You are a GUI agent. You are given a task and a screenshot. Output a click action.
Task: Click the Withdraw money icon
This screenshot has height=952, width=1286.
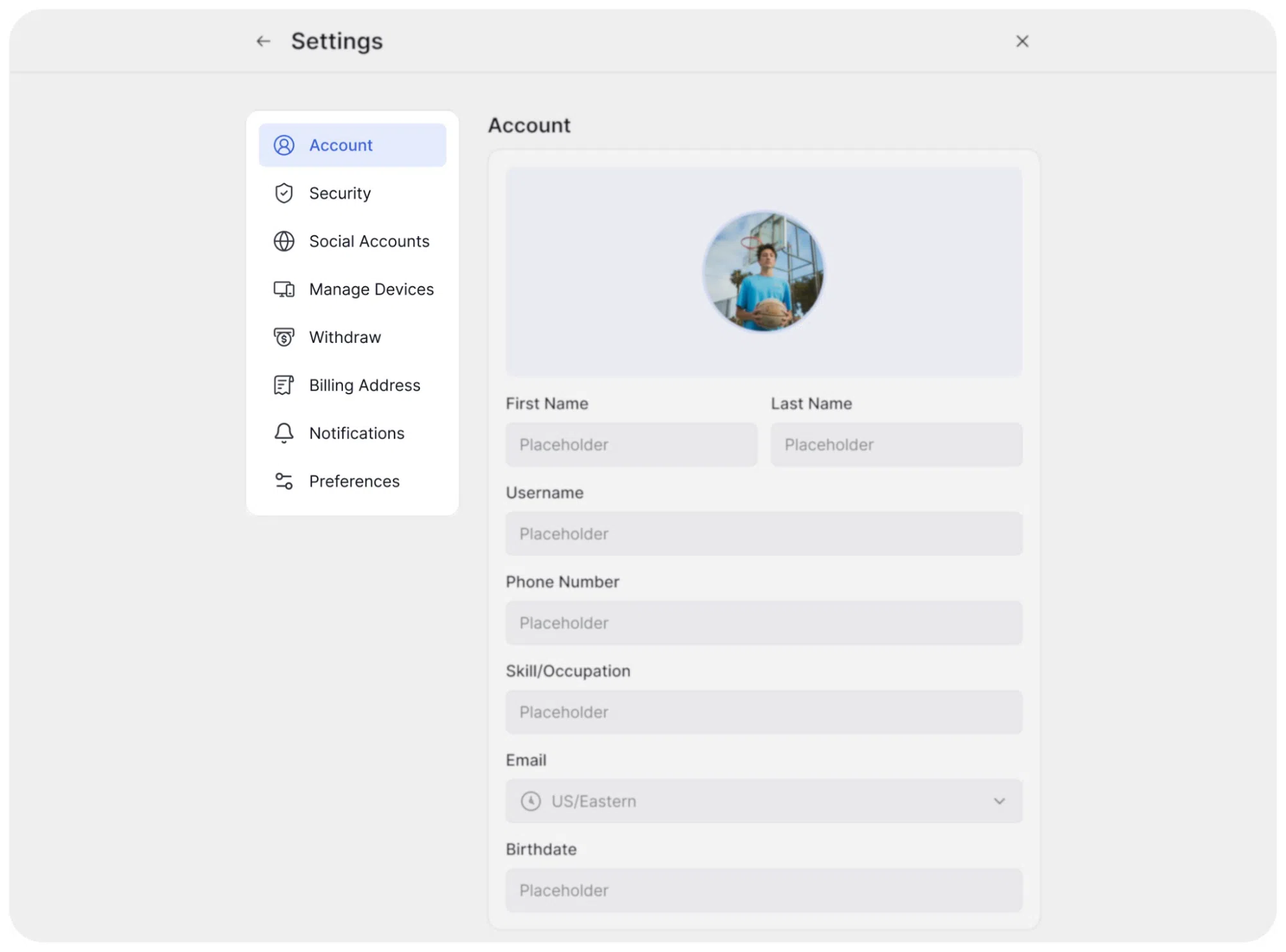coord(284,337)
